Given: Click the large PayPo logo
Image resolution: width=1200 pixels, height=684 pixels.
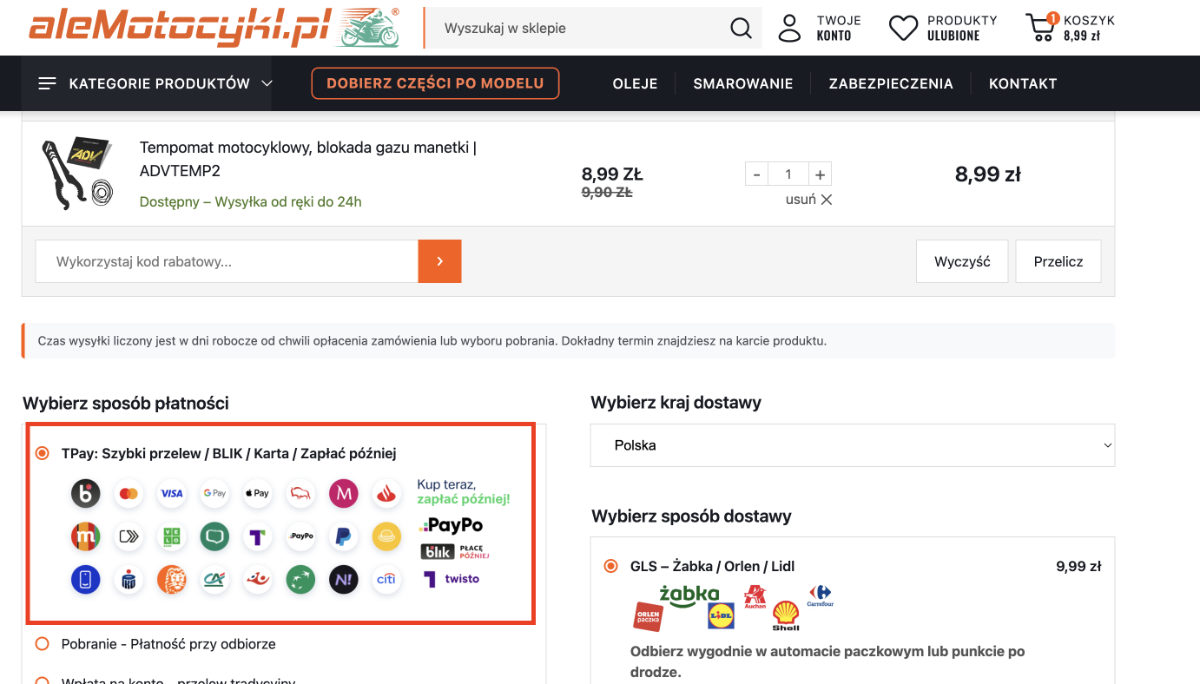Looking at the screenshot, I should pos(452,525).
